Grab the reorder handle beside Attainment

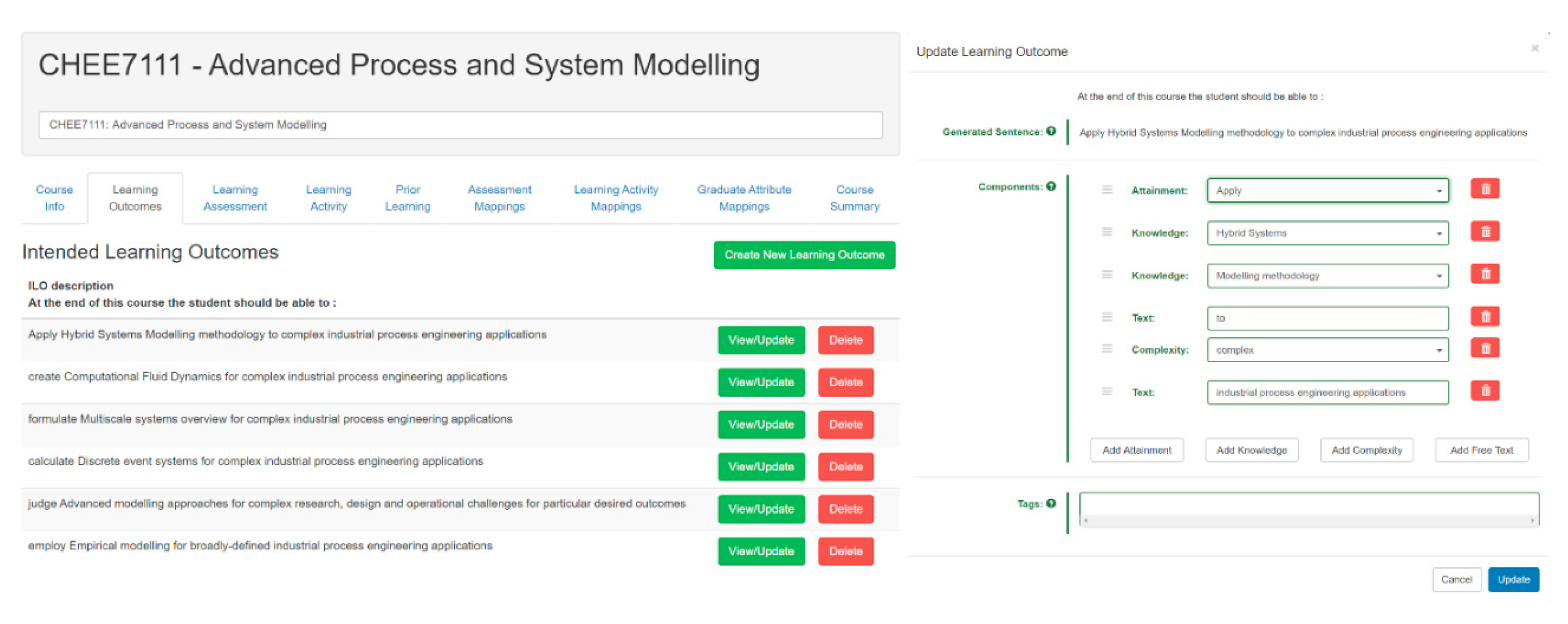[x=1107, y=190]
